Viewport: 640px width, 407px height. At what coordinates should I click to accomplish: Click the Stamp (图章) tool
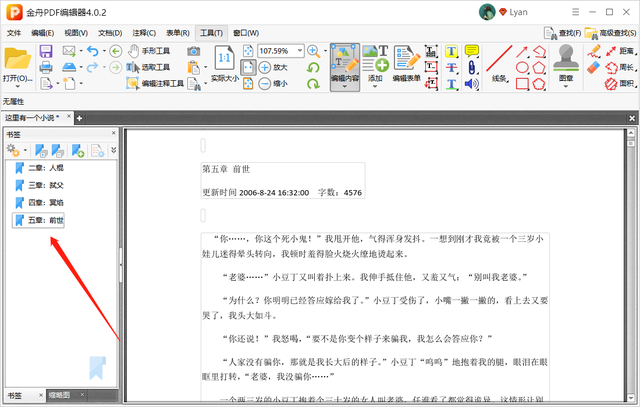click(x=566, y=62)
